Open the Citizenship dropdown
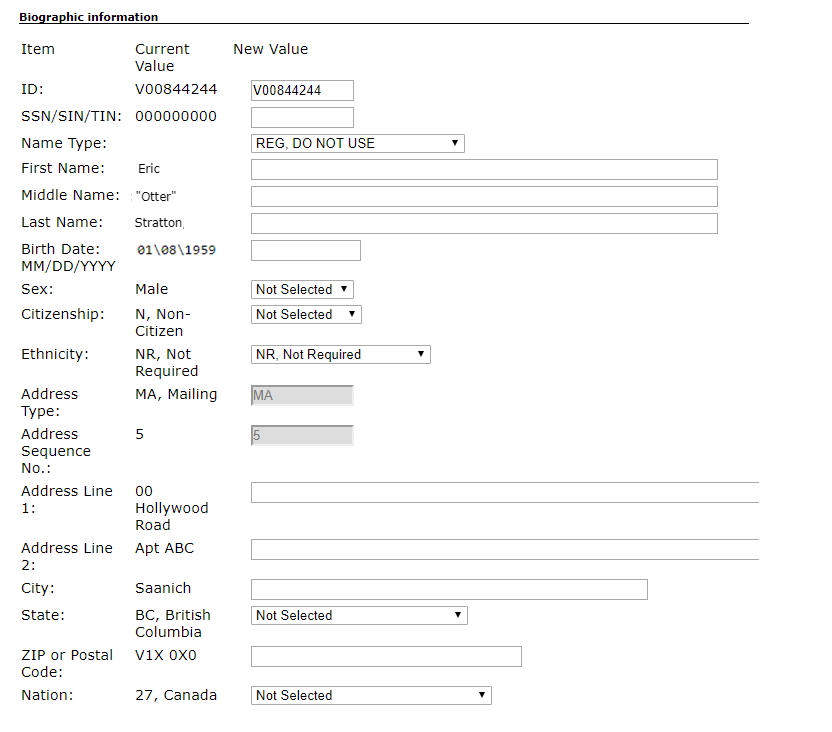832x732 pixels. (x=305, y=314)
